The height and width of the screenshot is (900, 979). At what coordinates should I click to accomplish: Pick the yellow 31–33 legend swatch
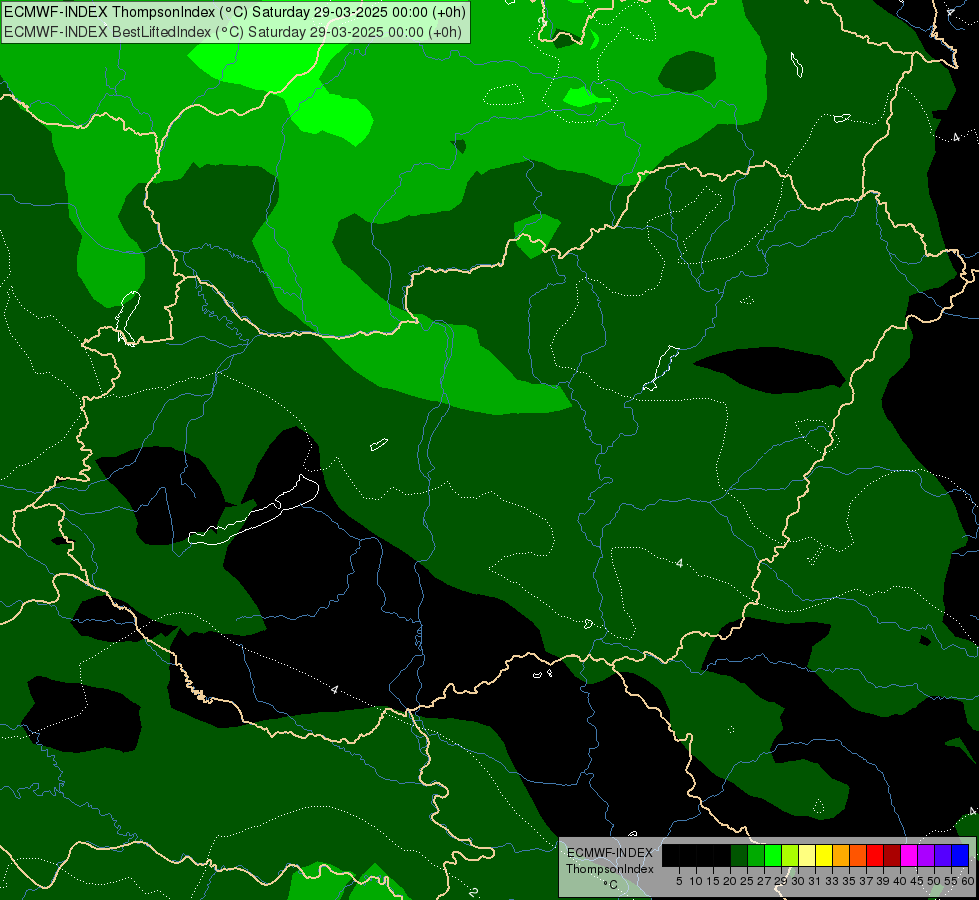coord(824,855)
